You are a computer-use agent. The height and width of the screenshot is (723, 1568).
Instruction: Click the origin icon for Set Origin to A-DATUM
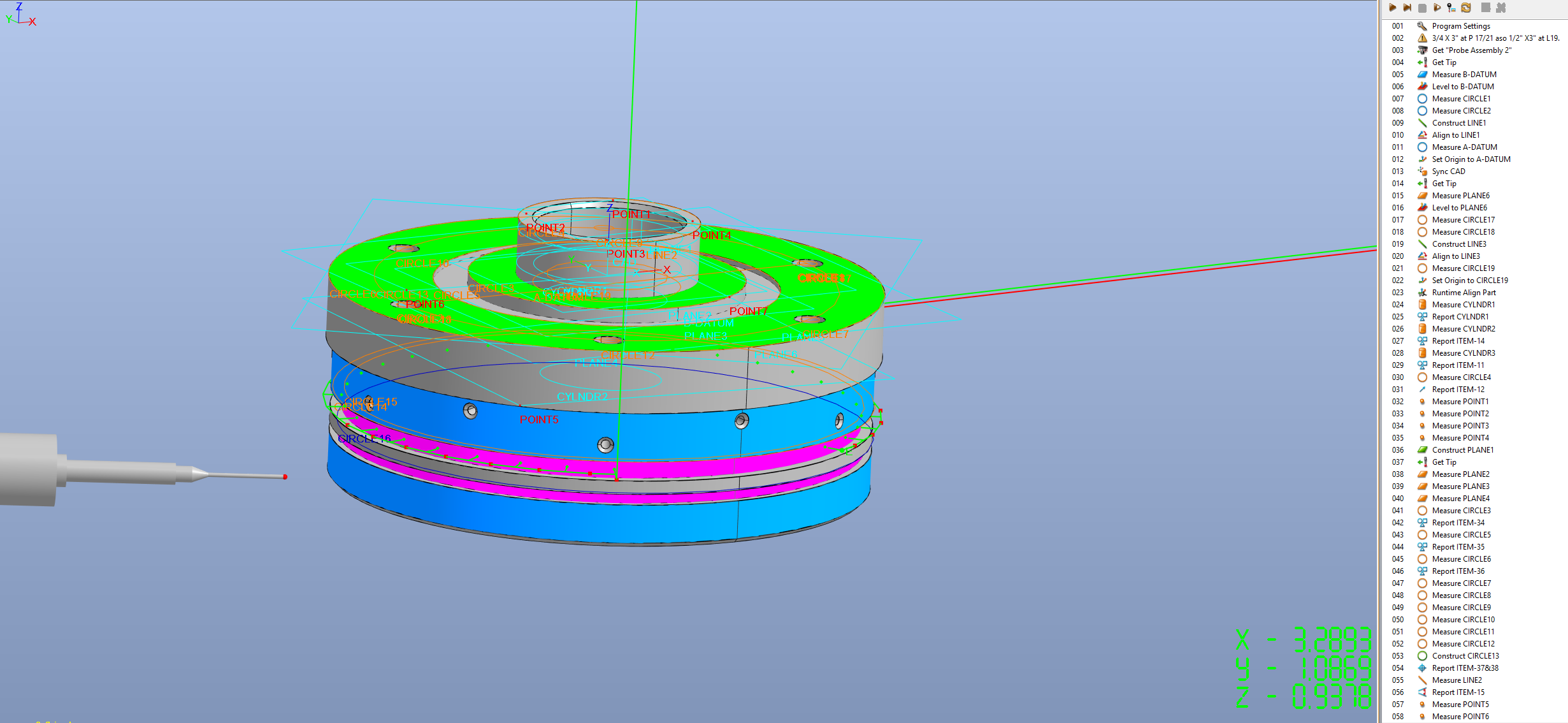click(x=1422, y=159)
